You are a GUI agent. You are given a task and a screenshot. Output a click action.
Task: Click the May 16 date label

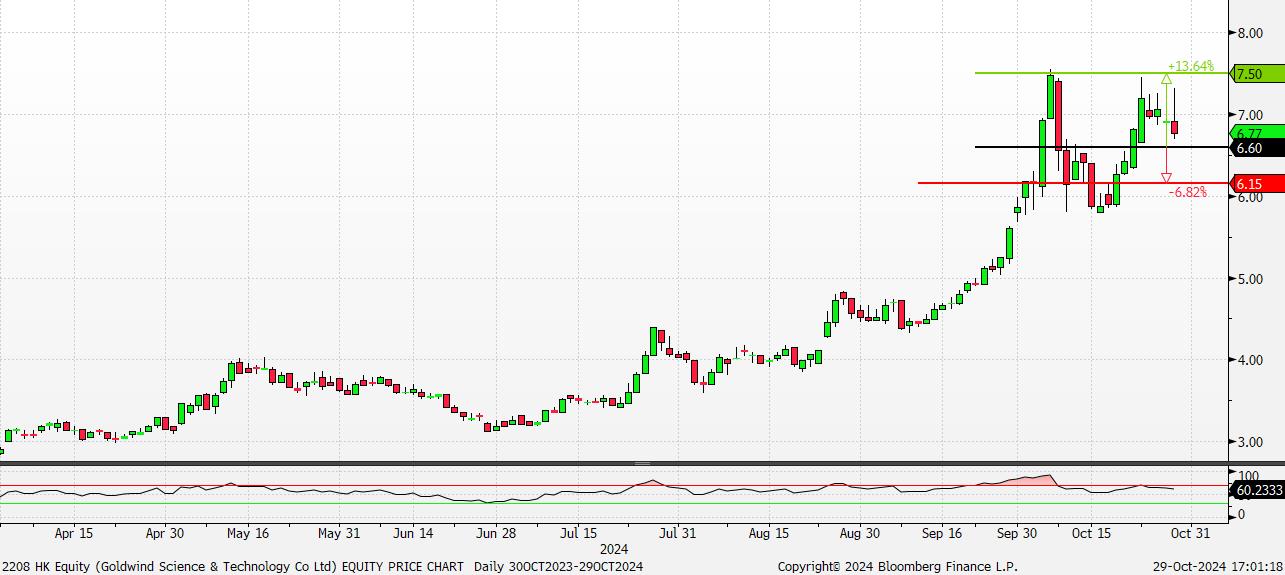click(247, 534)
